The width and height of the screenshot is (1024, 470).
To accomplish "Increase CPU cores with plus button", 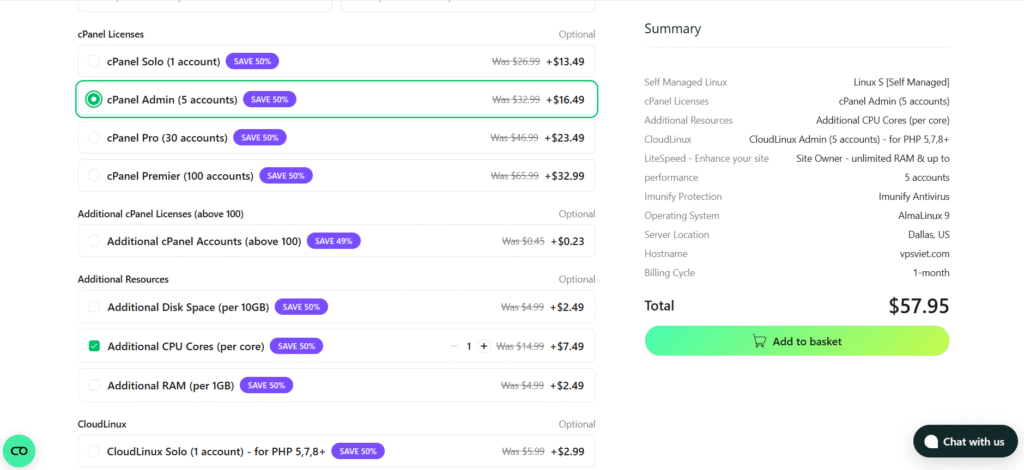I will point(484,346).
